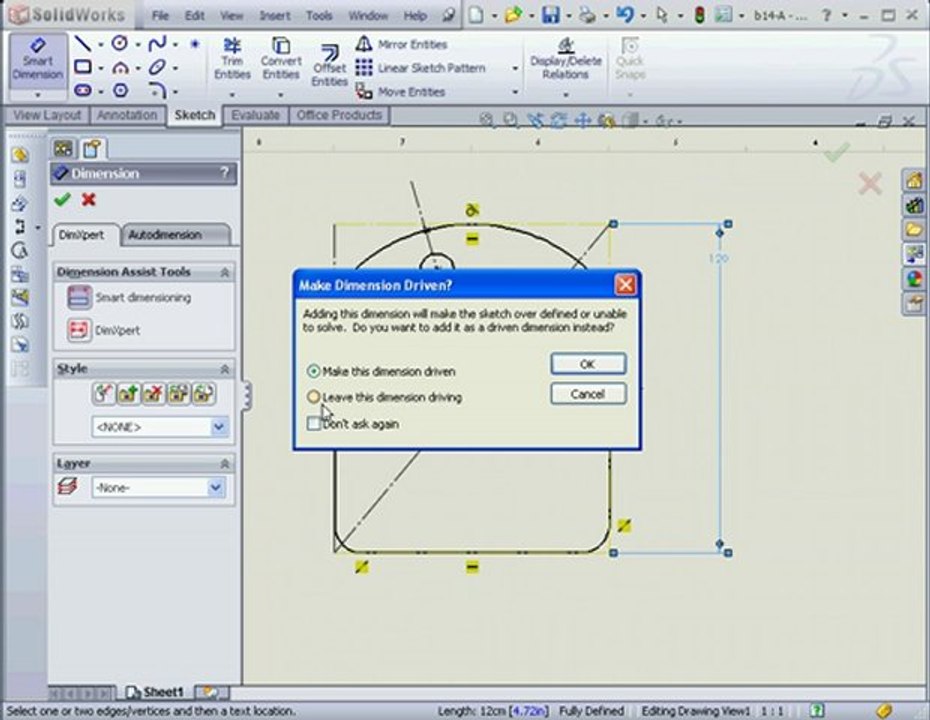The image size is (930, 720).
Task: Click the Undo icon
Action: (x=625, y=15)
